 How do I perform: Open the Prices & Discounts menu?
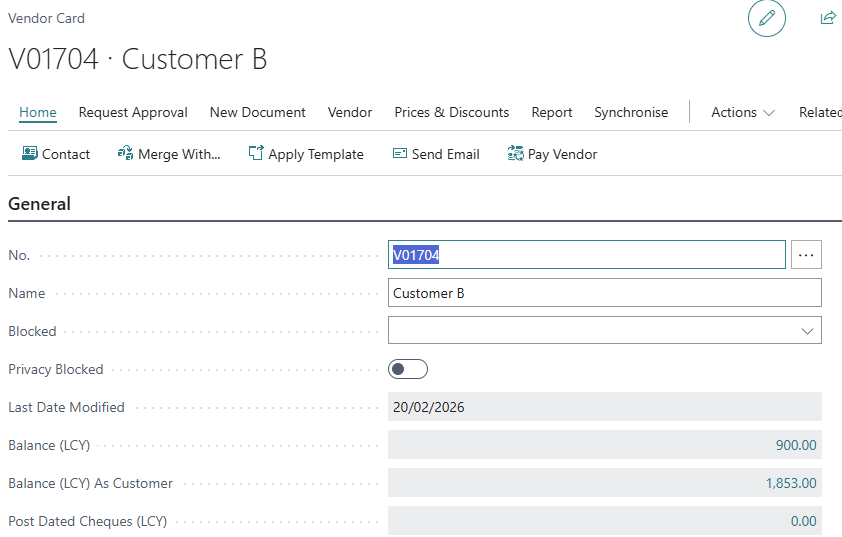[x=451, y=113]
